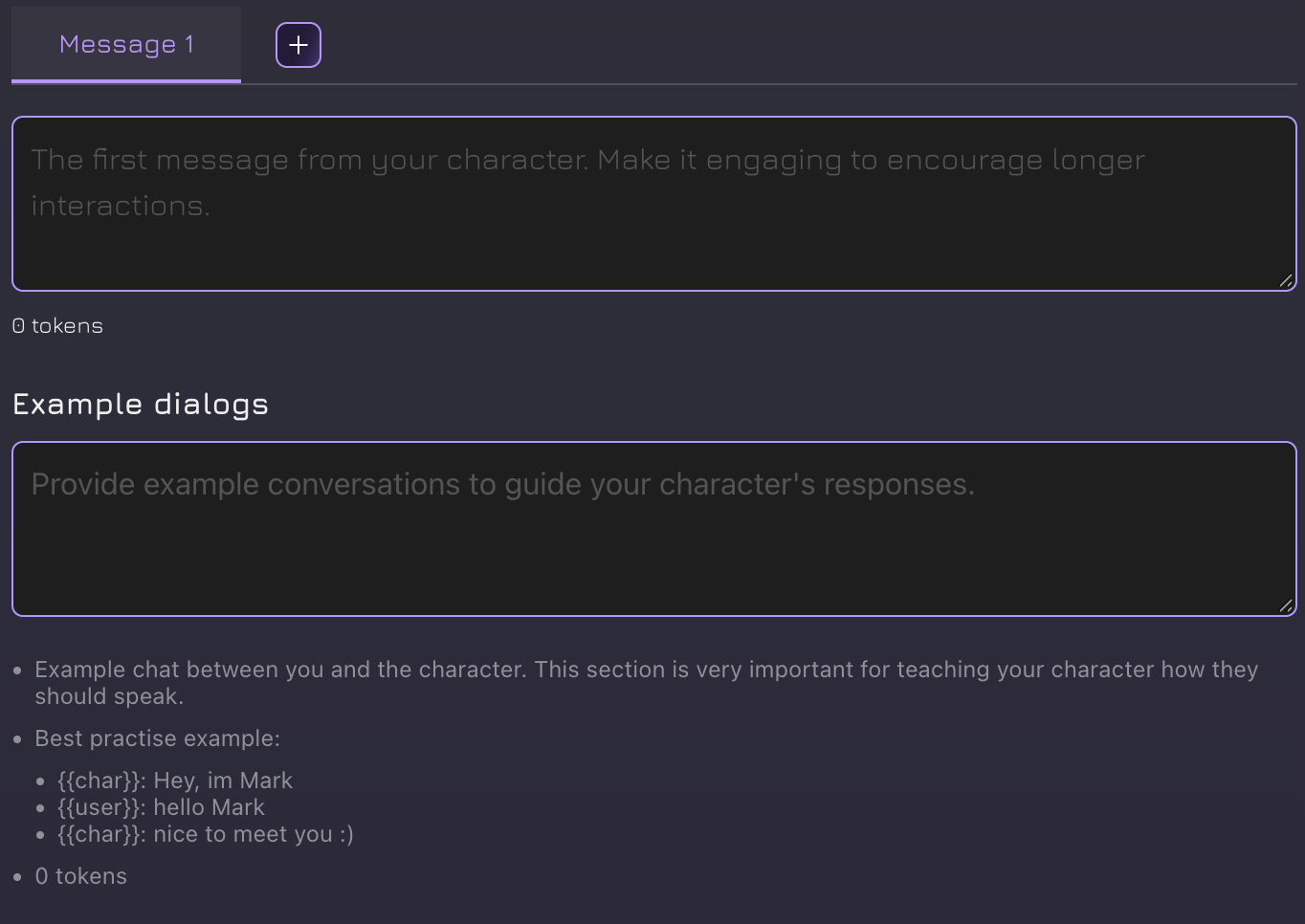
Task: Click the purple underline below Message 1 tab
Action: click(x=126, y=81)
